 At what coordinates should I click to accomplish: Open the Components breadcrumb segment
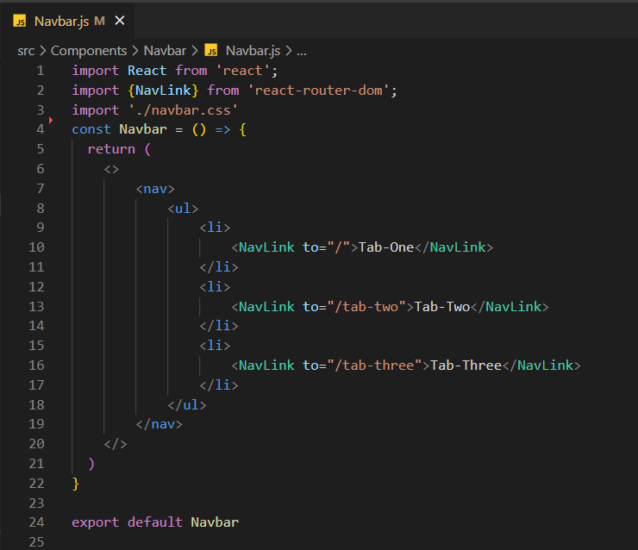(89, 50)
